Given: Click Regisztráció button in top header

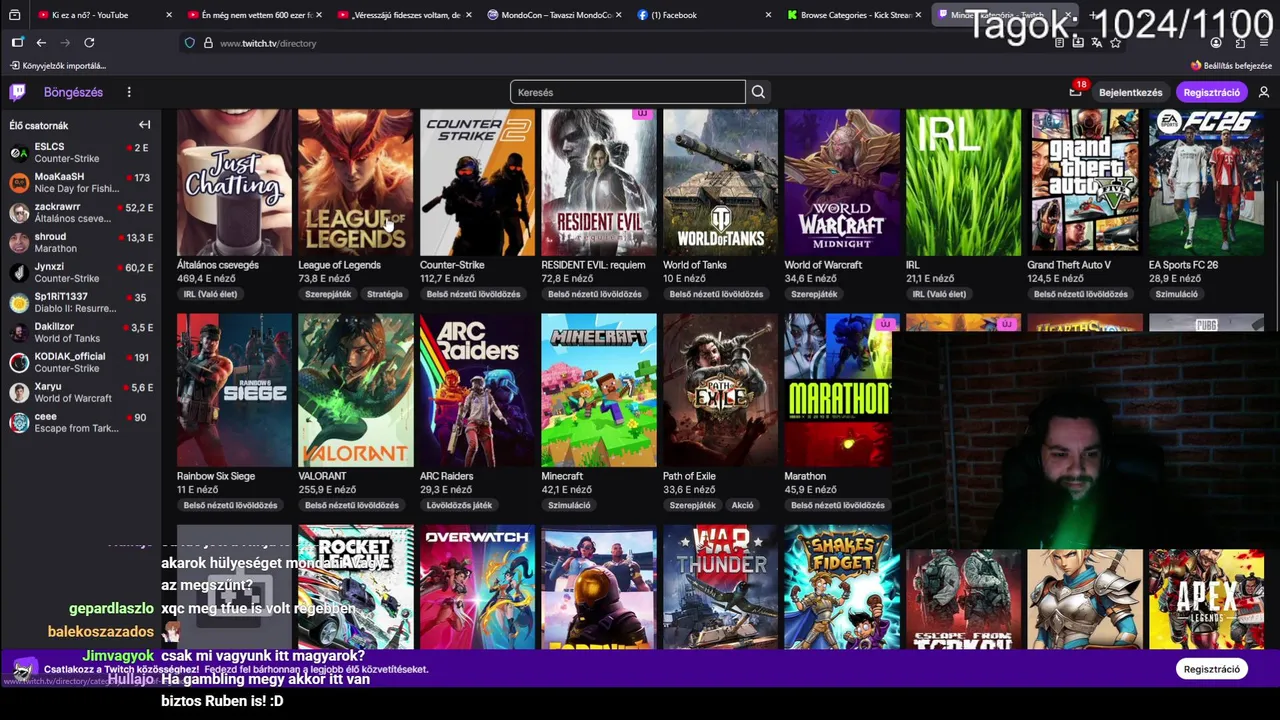Looking at the screenshot, I should (x=1211, y=92).
